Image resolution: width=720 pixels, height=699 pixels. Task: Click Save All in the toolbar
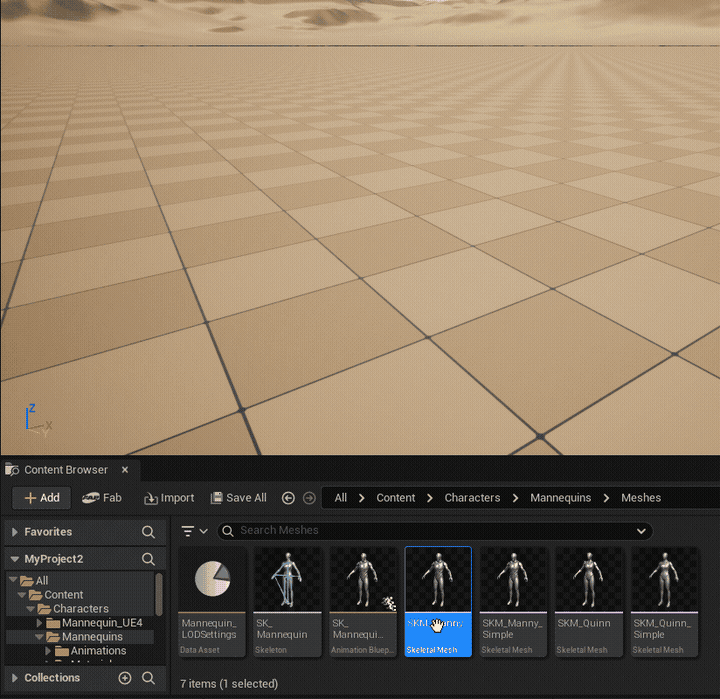[238, 498]
